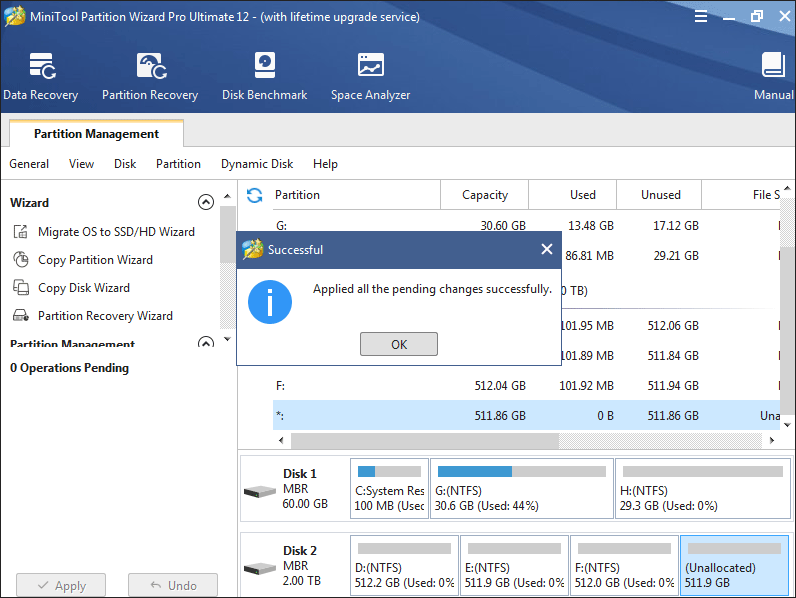Viewport: 796px width, 598px height.
Task: Select Partition Recovery Wizard link
Action: click(x=105, y=316)
